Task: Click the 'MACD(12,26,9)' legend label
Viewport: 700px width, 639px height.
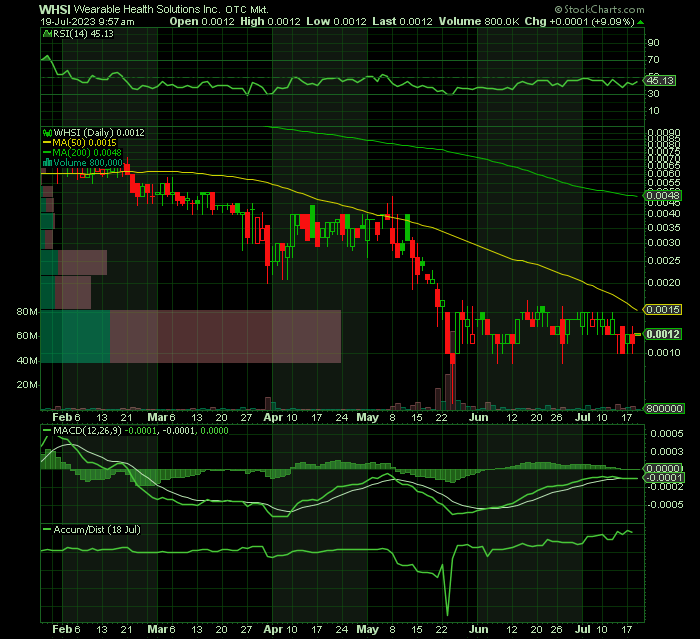Action: point(87,431)
